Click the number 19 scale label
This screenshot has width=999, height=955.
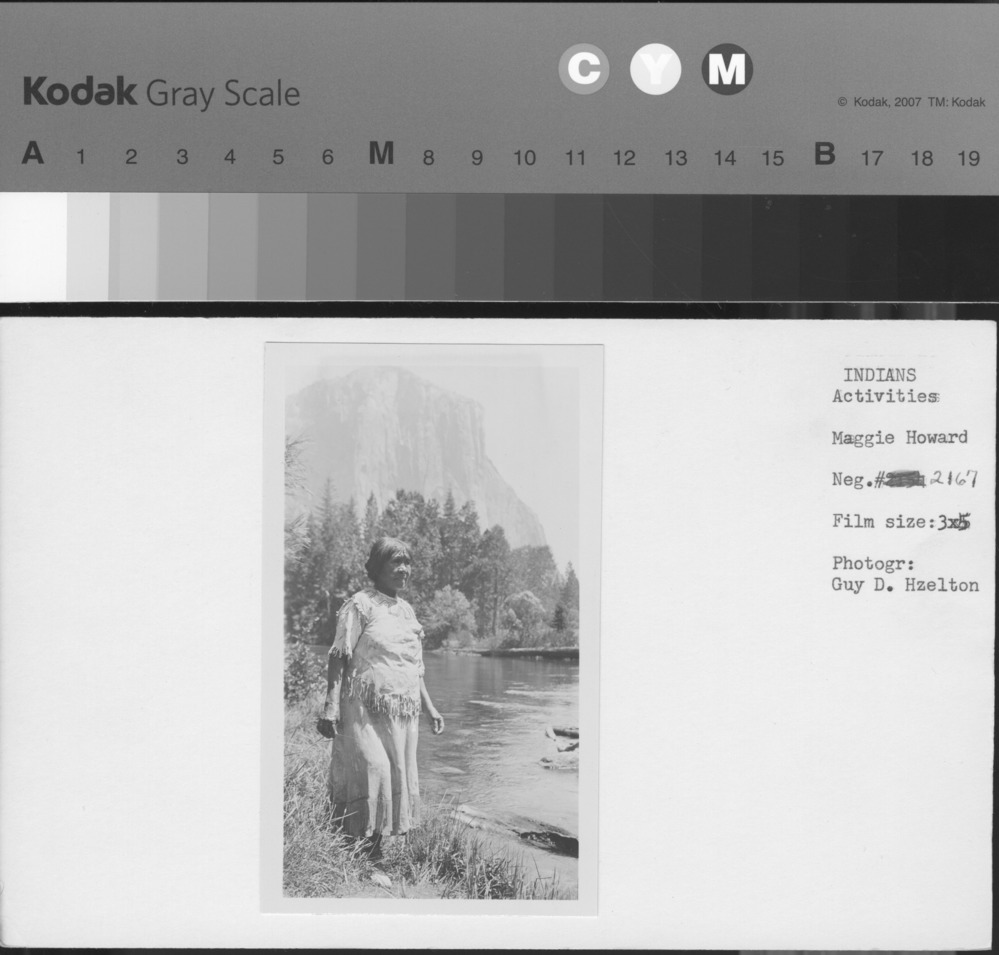[x=968, y=158]
